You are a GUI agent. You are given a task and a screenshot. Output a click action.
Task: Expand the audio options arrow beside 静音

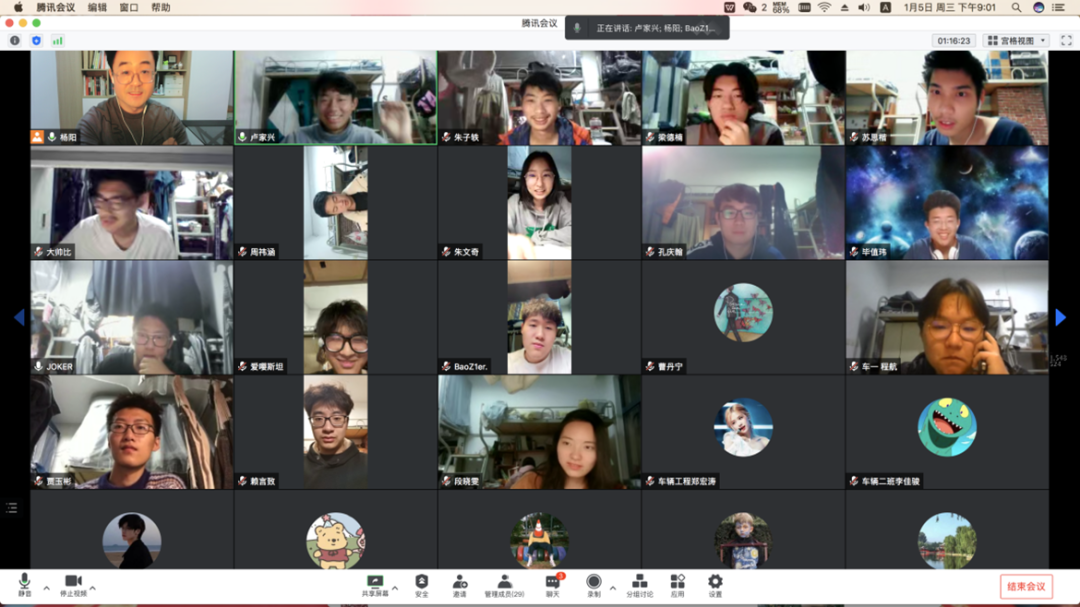pyautogui.click(x=45, y=588)
